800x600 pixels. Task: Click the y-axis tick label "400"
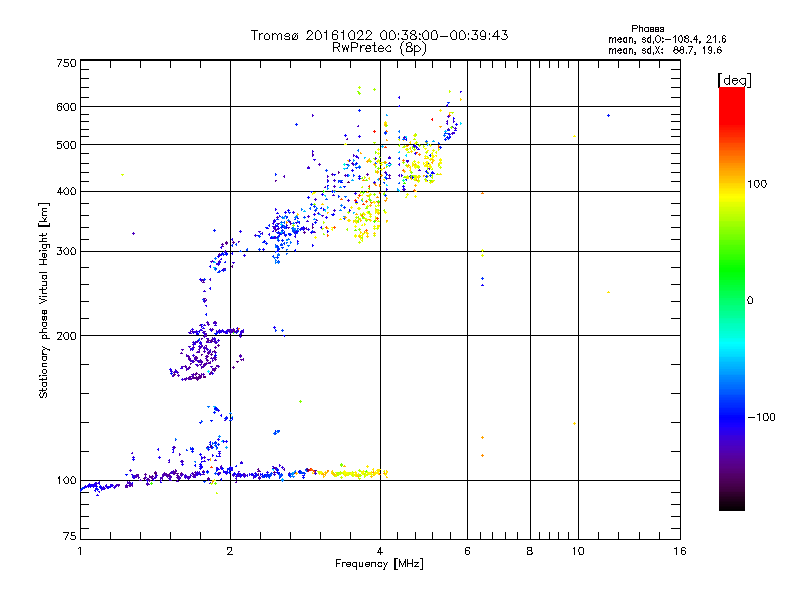67,192
